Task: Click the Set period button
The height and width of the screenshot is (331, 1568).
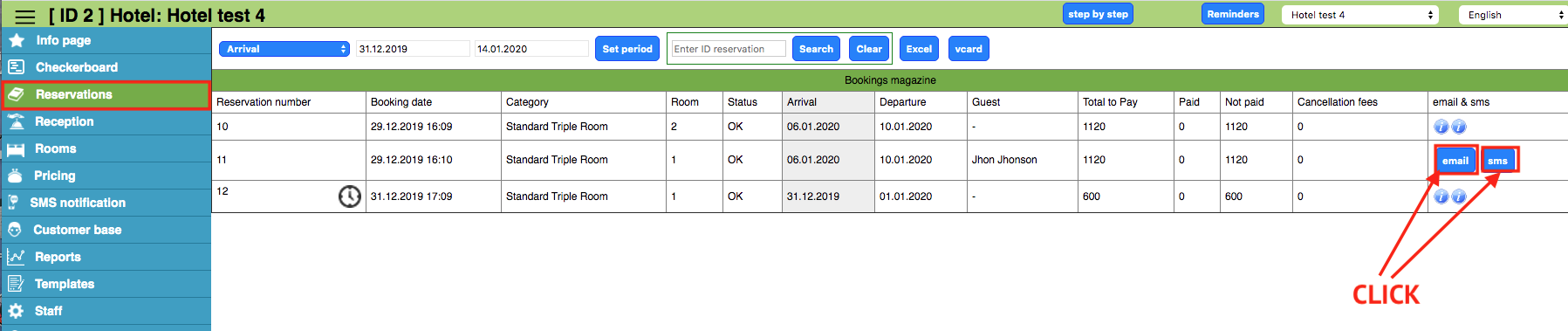Action: point(627,49)
